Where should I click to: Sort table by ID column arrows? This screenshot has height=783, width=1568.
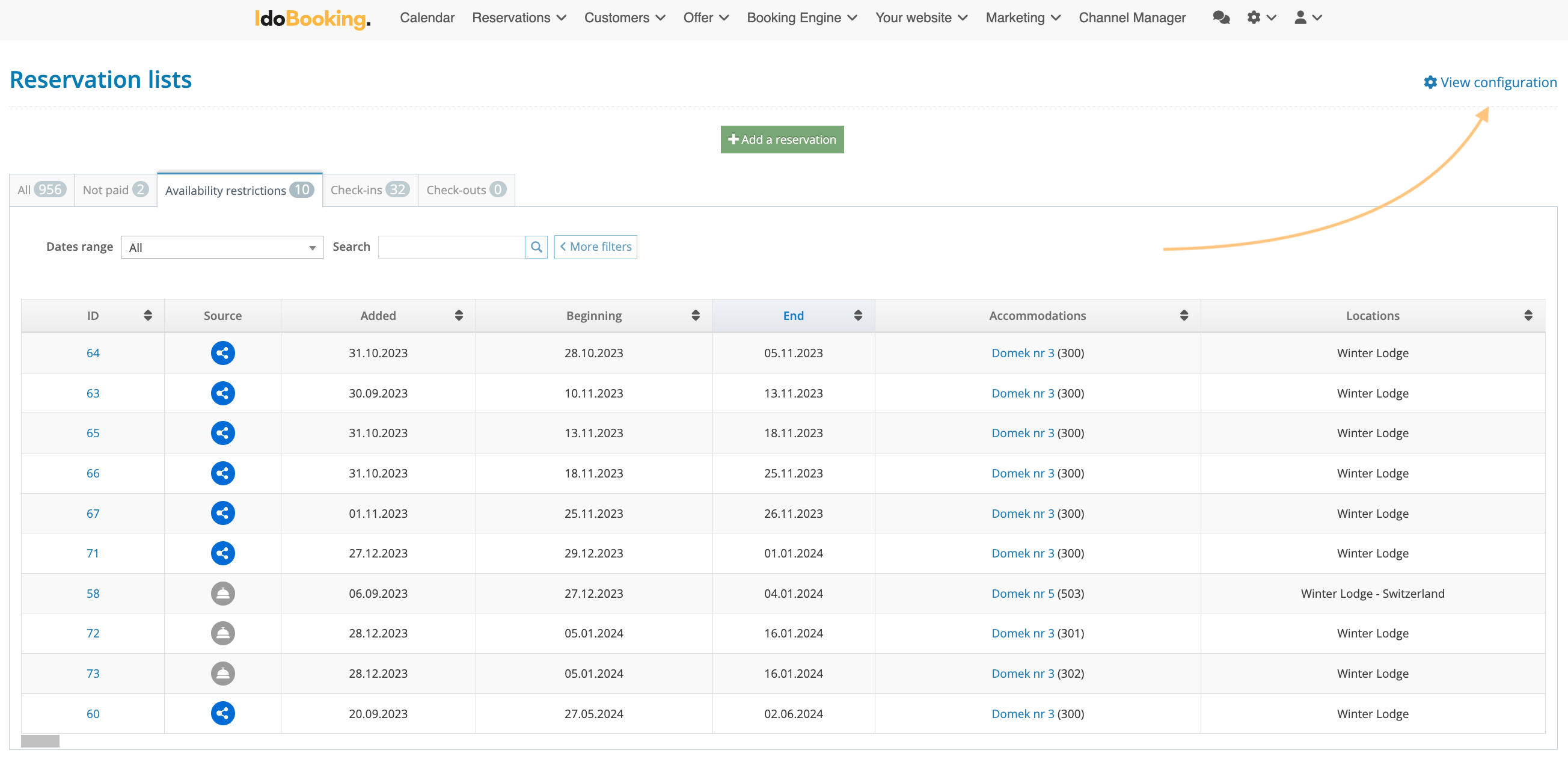click(x=147, y=315)
